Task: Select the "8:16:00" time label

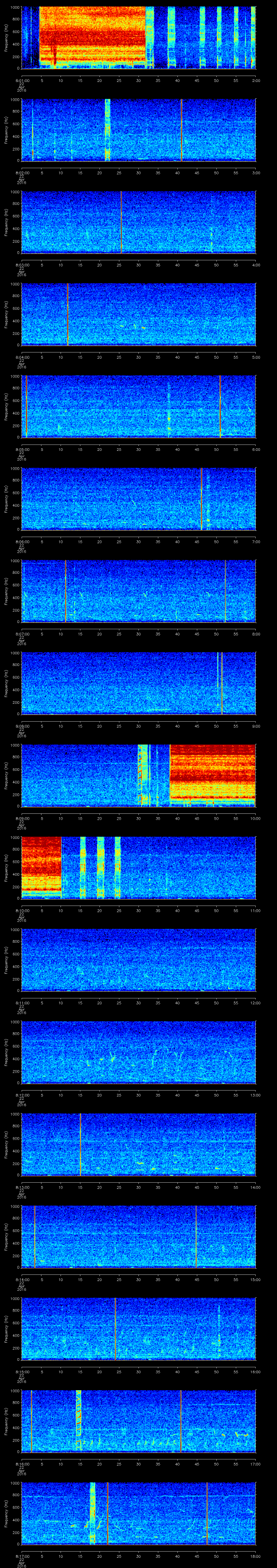Action: point(22,1463)
